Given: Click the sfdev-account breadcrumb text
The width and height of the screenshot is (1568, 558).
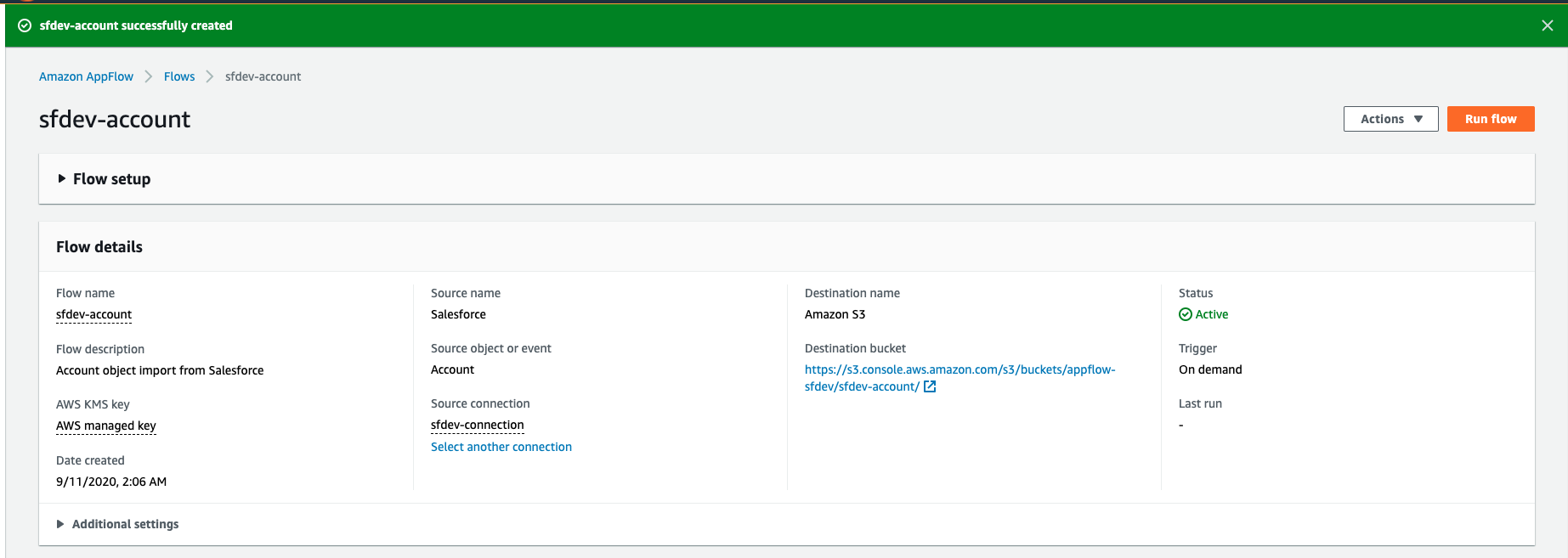Looking at the screenshot, I should pos(263,76).
